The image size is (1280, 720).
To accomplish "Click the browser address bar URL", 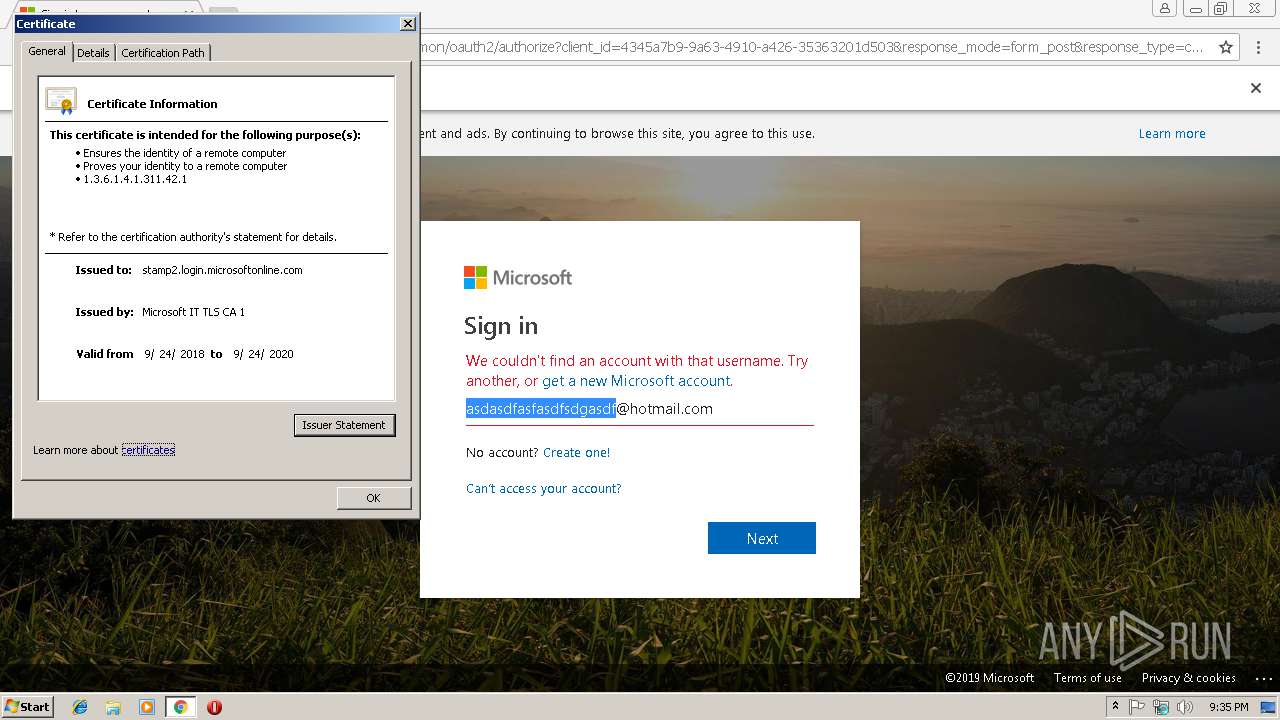I will [x=811, y=47].
